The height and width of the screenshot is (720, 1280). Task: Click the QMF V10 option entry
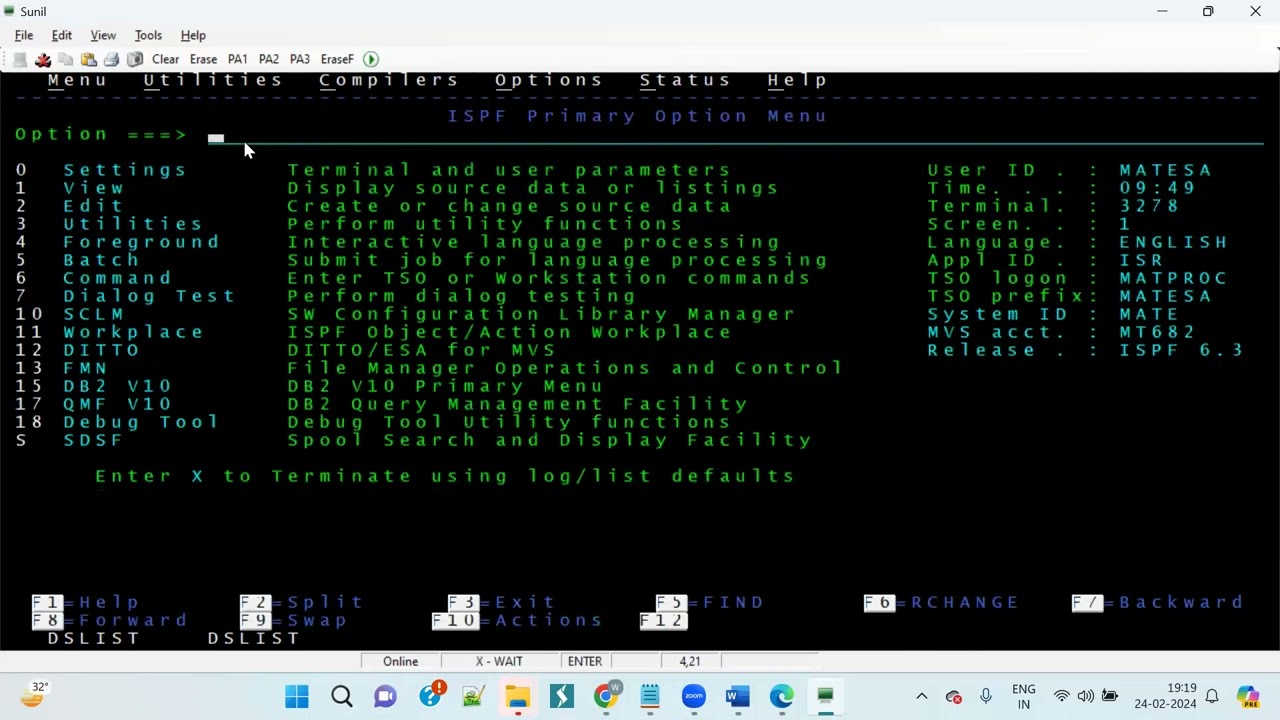pos(117,404)
